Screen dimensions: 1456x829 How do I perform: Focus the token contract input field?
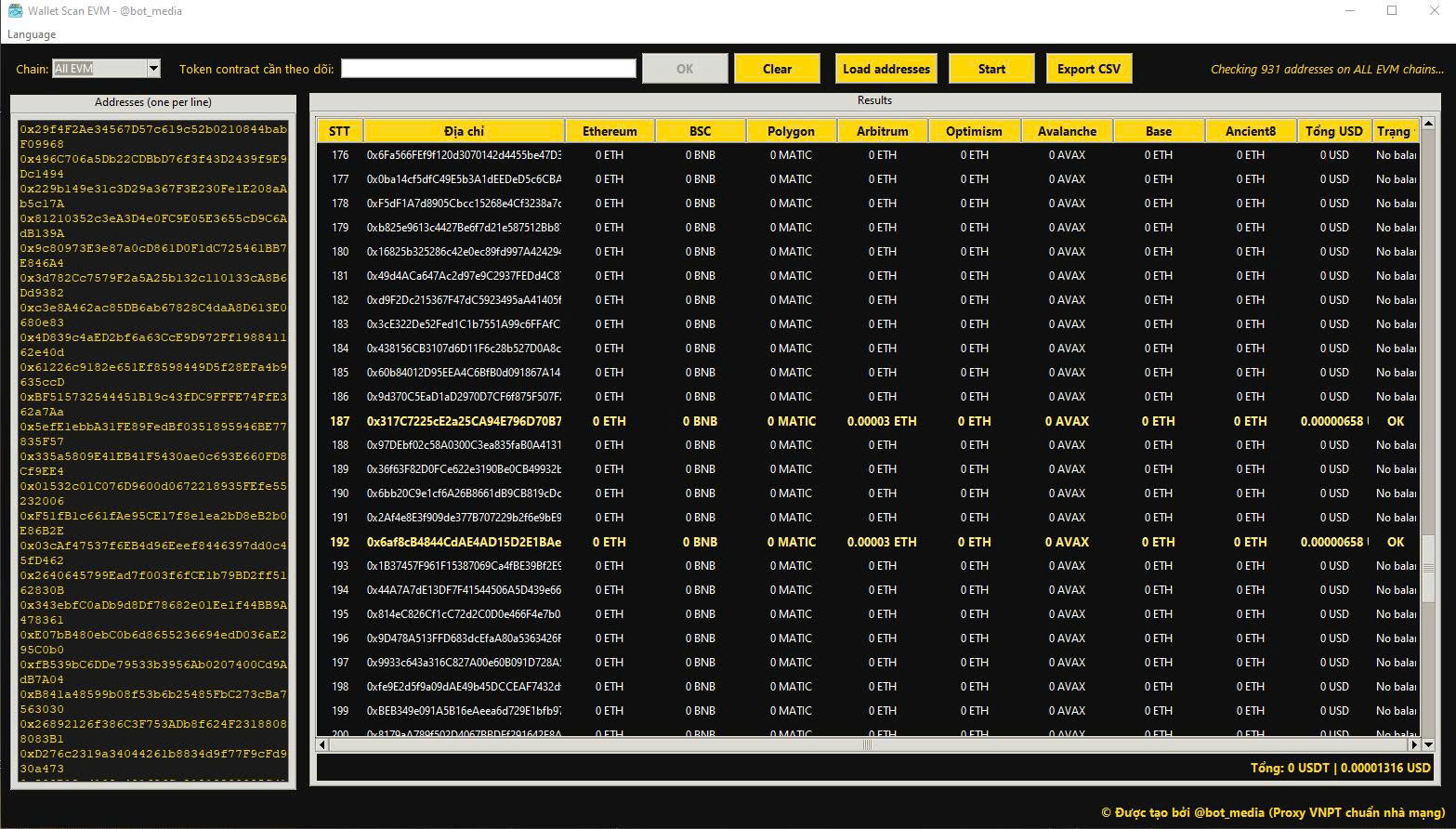pos(489,69)
